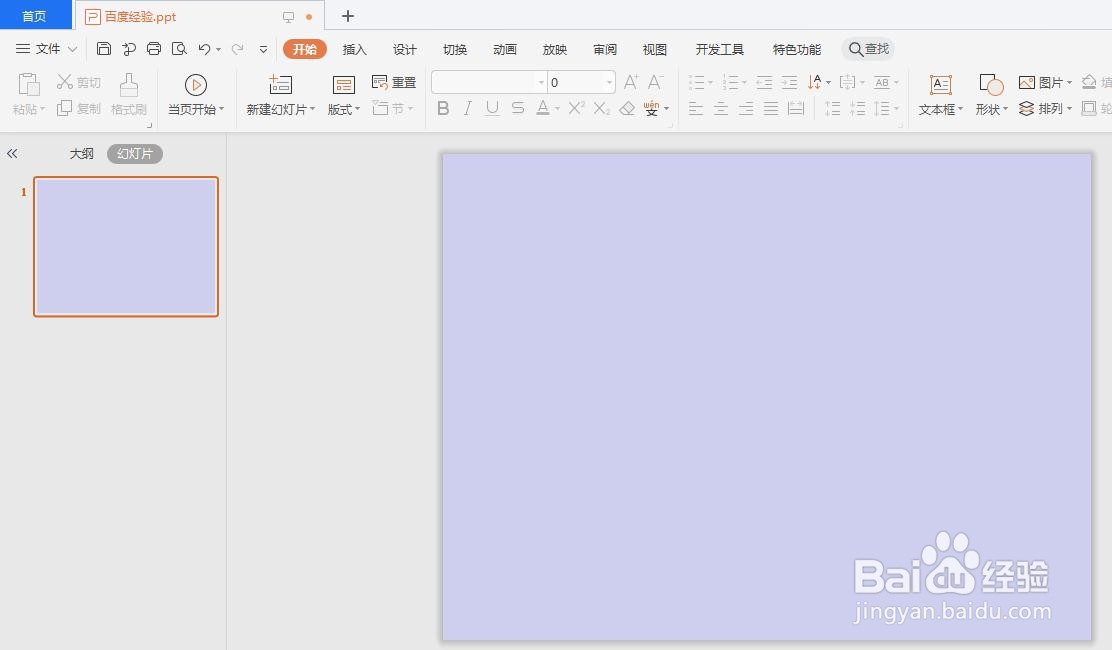Click the 查找 search button
Screen dimensions: 1112x650
pyautogui.click(x=868, y=49)
